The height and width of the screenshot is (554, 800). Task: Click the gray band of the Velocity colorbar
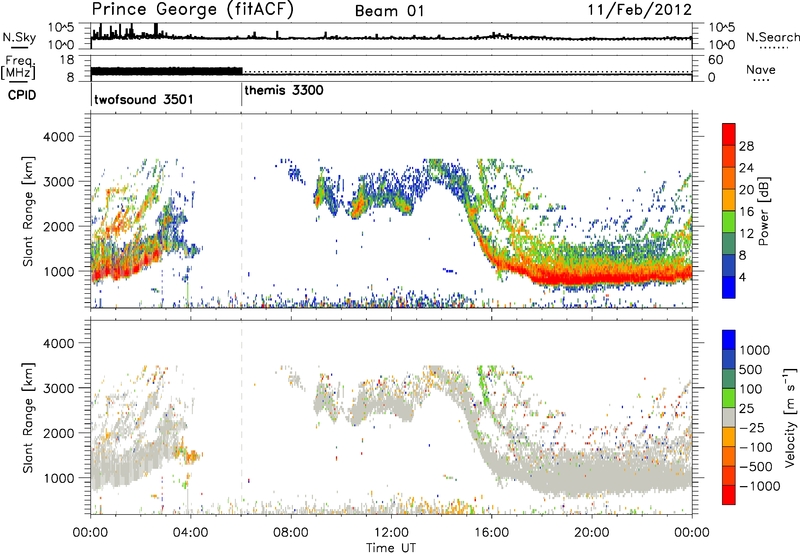tap(729, 417)
